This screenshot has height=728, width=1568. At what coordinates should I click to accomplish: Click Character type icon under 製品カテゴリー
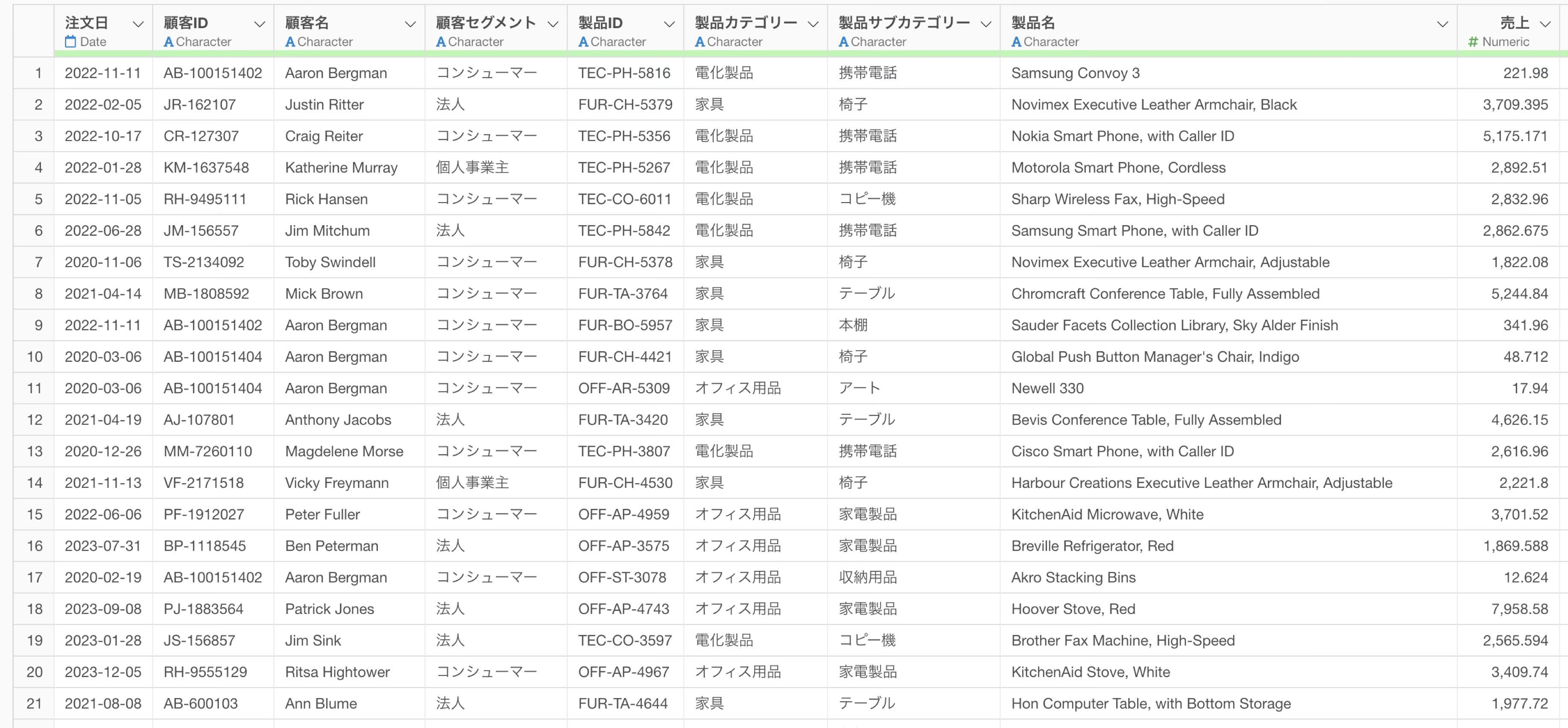(700, 42)
